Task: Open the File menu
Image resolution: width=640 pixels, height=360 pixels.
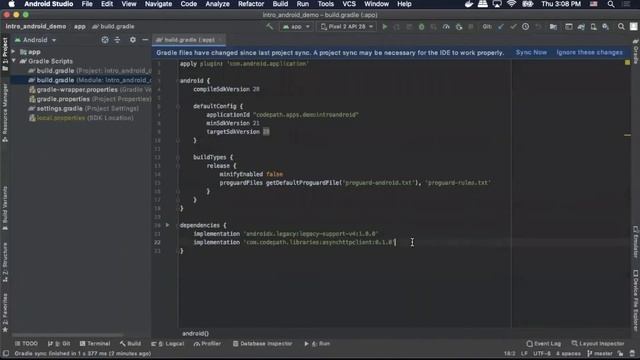Action: pos(87,4)
